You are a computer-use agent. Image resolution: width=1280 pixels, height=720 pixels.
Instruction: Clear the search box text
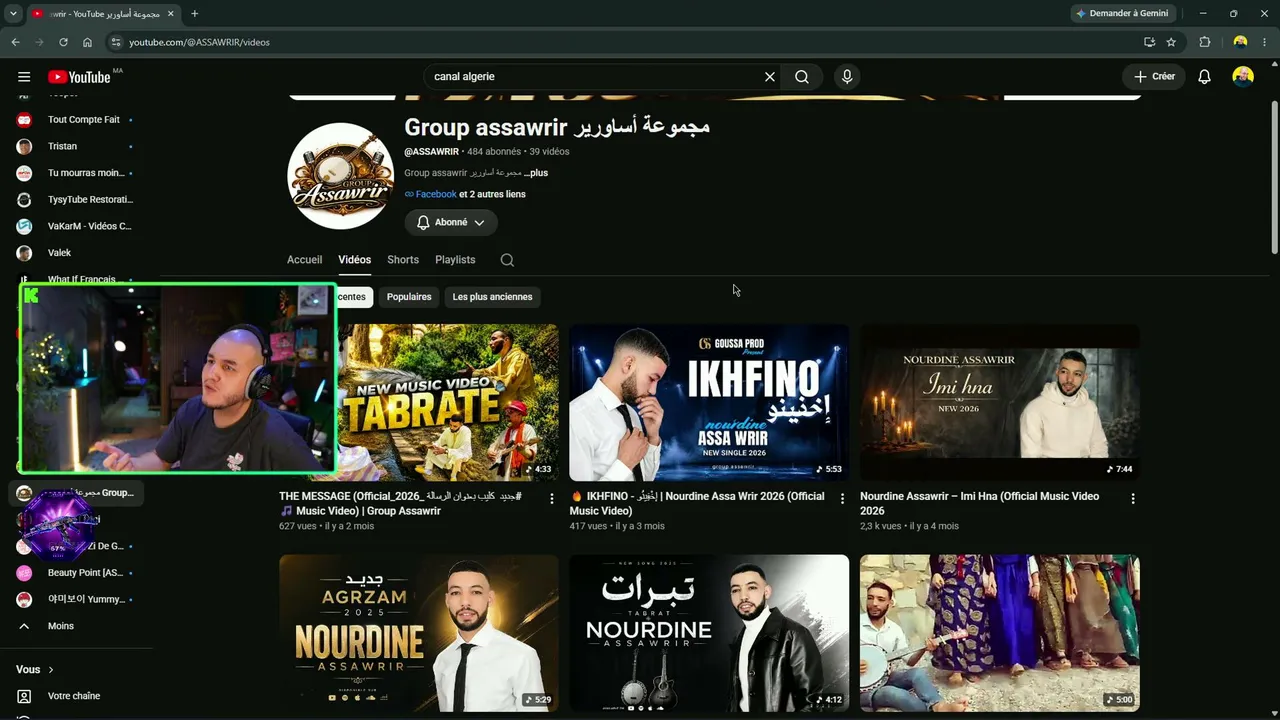pyautogui.click(x=770, y=77)
